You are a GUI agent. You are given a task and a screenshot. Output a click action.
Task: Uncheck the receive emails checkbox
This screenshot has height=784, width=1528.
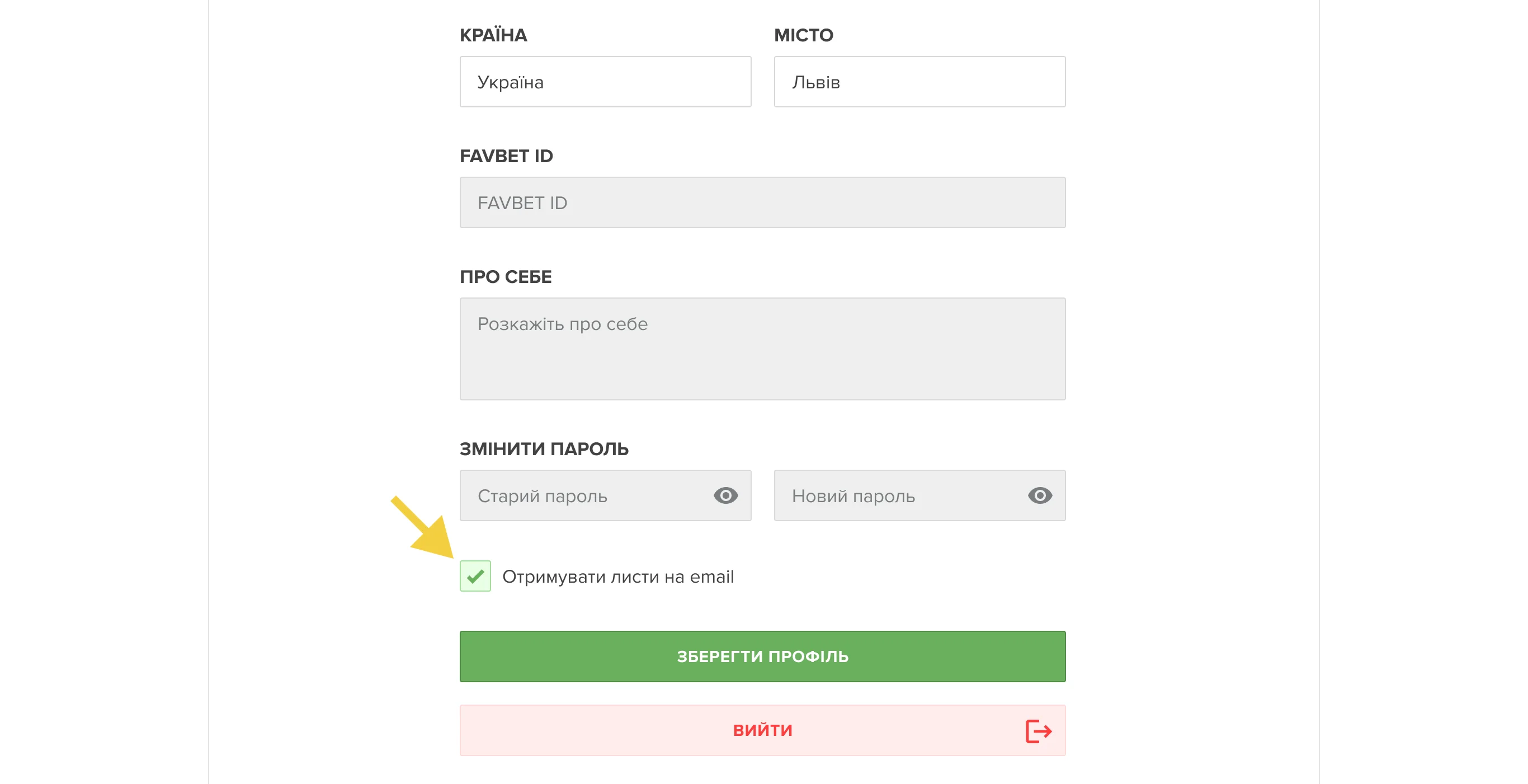[475, 576]
